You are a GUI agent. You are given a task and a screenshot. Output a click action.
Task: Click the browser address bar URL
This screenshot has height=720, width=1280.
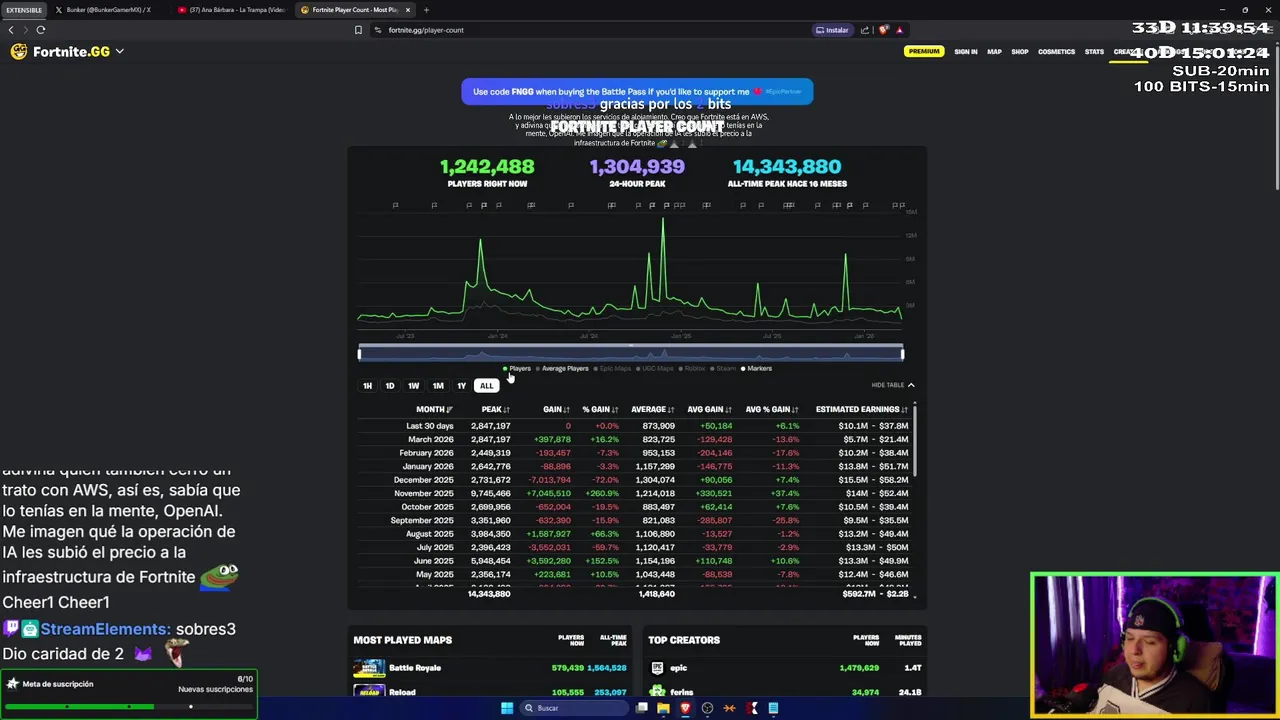tap(426, 30)
